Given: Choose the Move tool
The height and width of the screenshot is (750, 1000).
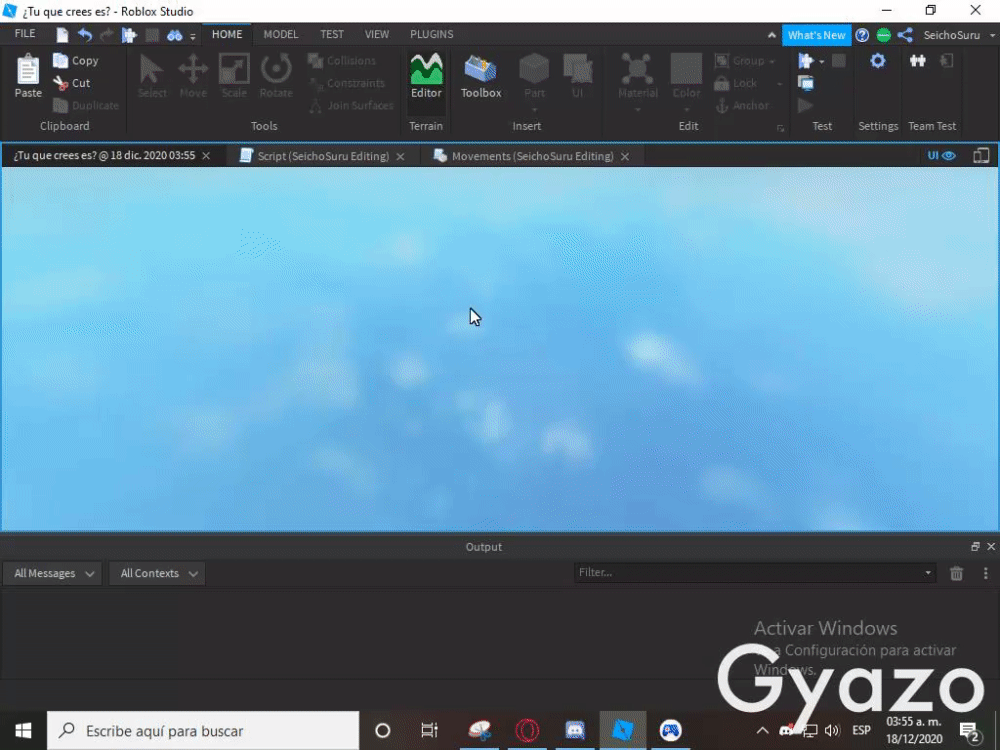Looking at the screenshot, I should coord(193,76).
